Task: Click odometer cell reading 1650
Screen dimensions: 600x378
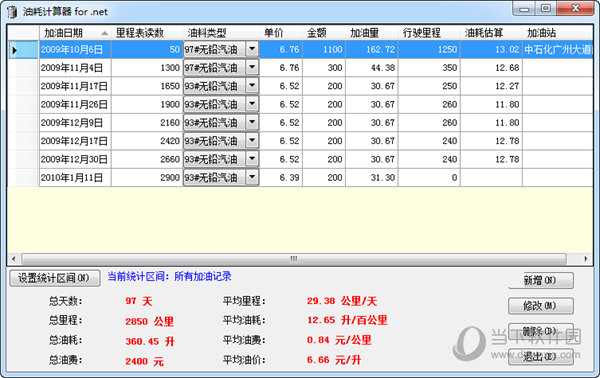Action: (x=147, y=86)
